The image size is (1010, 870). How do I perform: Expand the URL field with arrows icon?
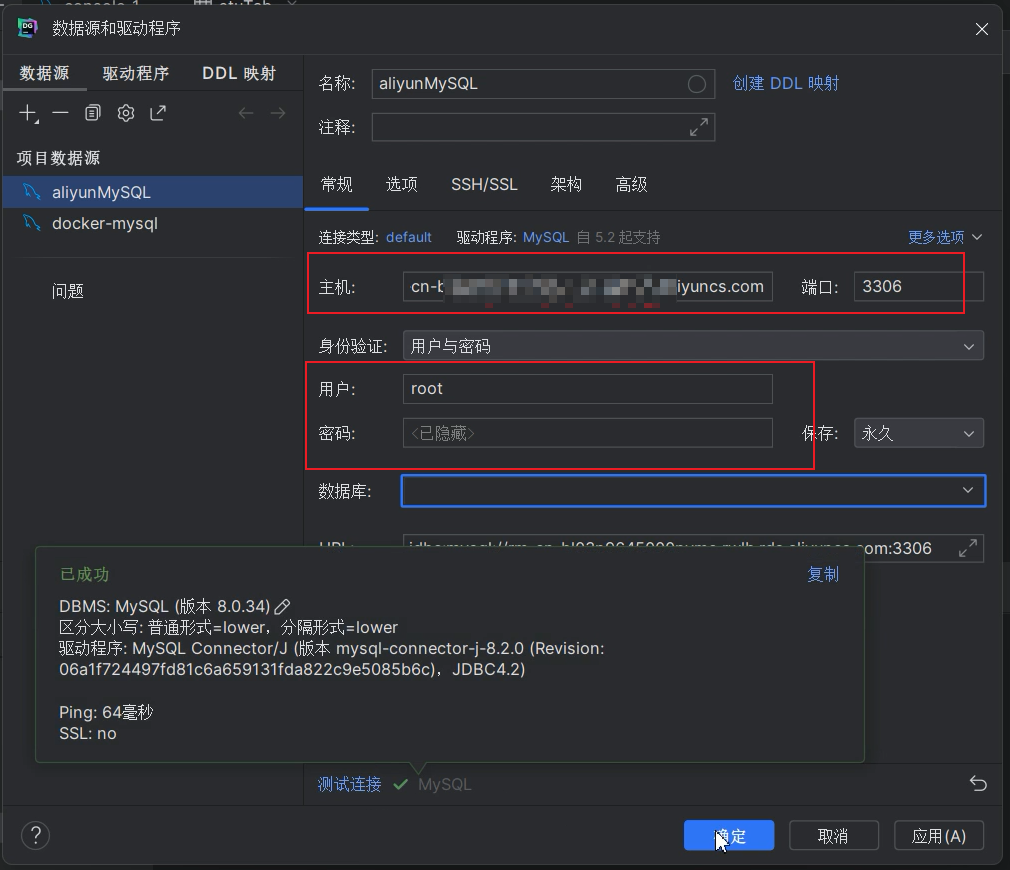tap(967, 548)
